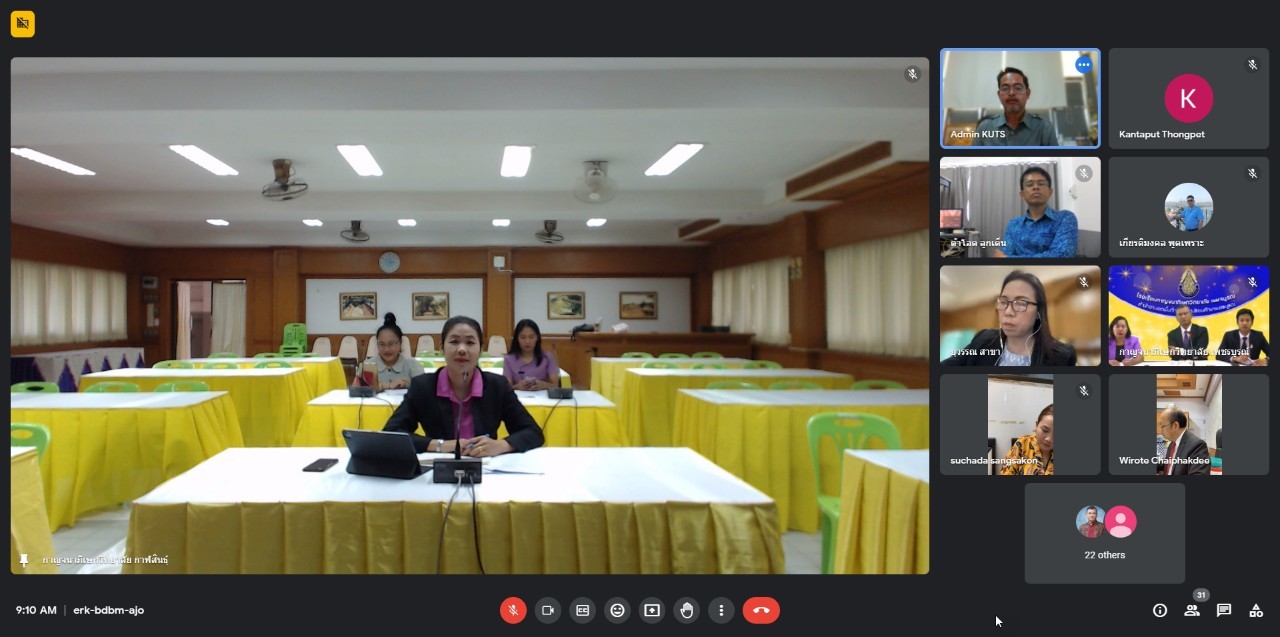
Task: Open options on the Admin KUTS tile
Action: [1083, 65]
